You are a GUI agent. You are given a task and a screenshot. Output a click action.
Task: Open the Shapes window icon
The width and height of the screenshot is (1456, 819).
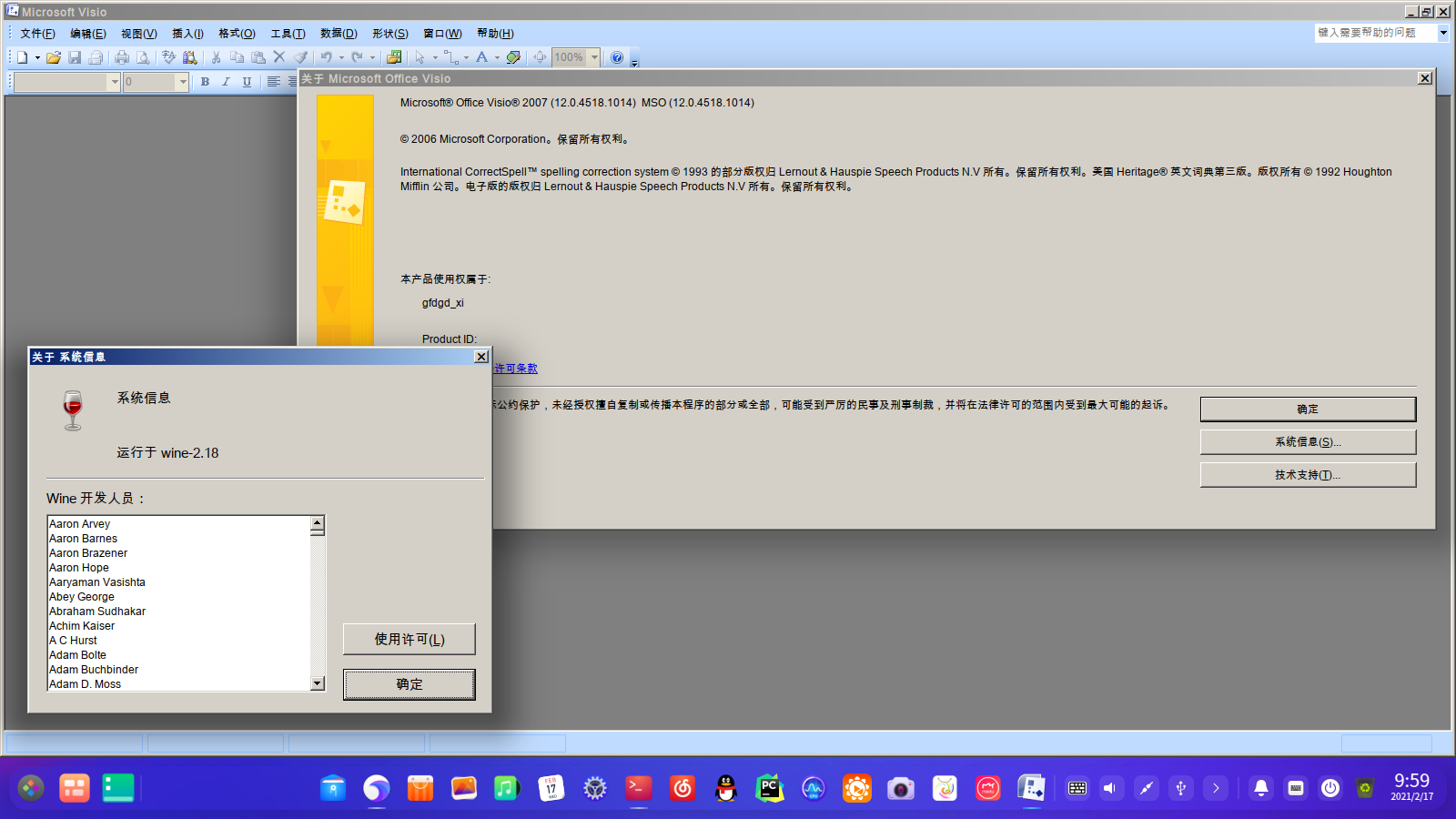[x=394, y=57]
